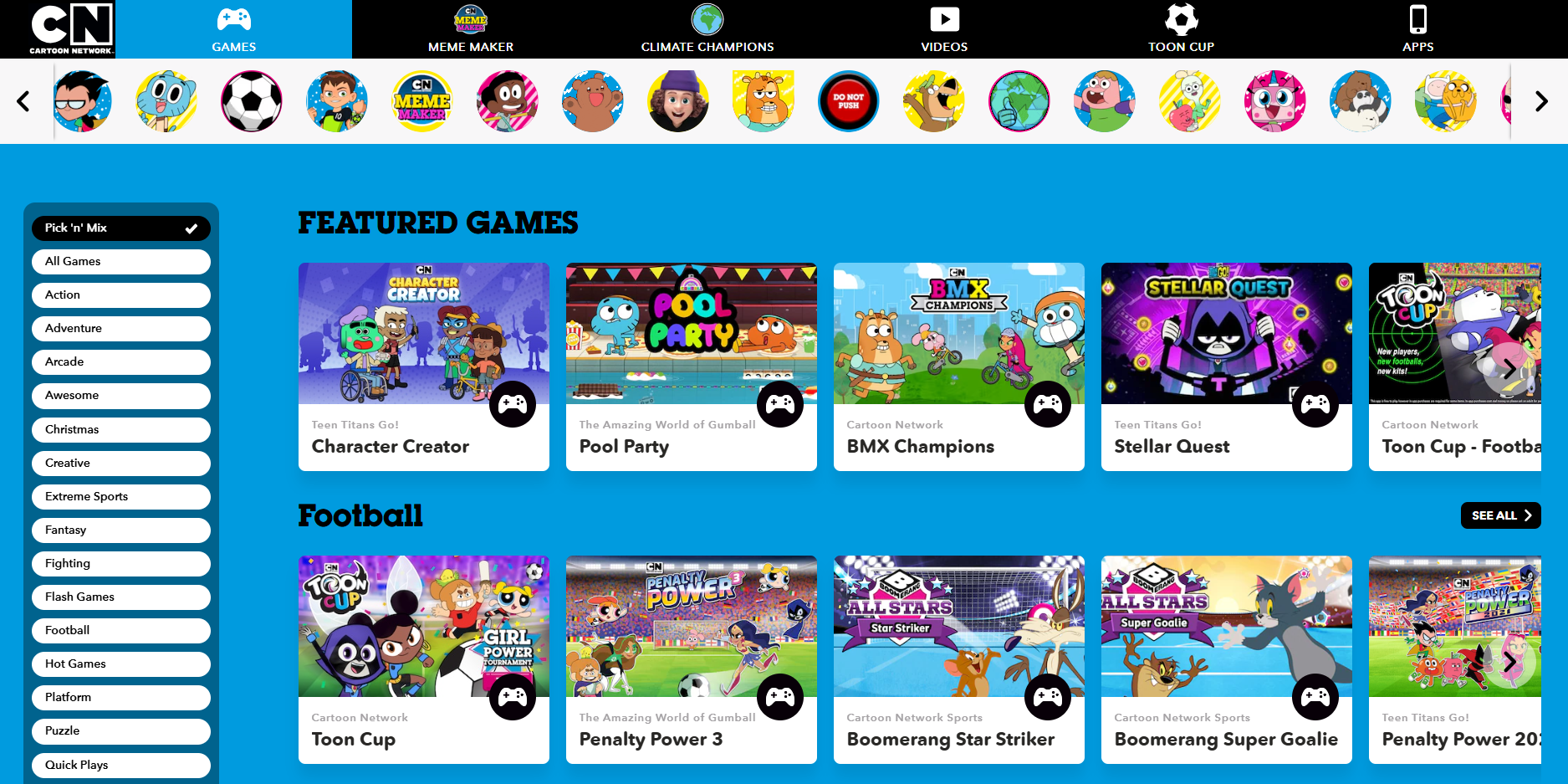1568x784 pixels.
Task: Advance the Football games row arrow
Action: tap(1509, 663)
